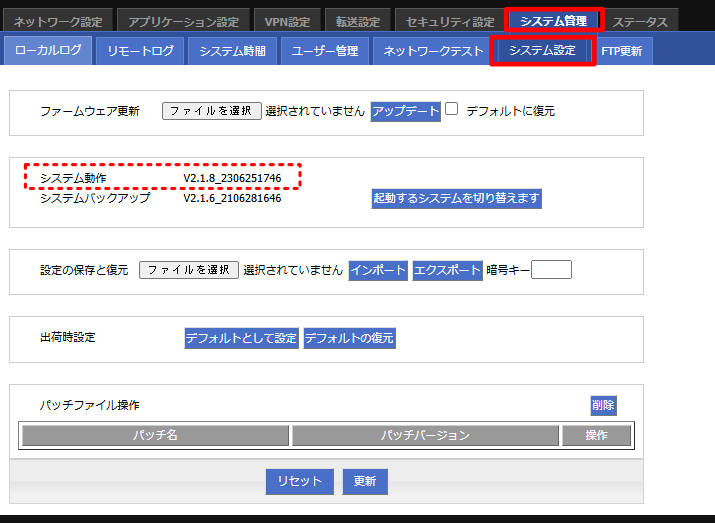Tick the デフォルトに復元 checkbox
Image resolution: width=715 pixels, height=523 pixels.
pos(451,109)
